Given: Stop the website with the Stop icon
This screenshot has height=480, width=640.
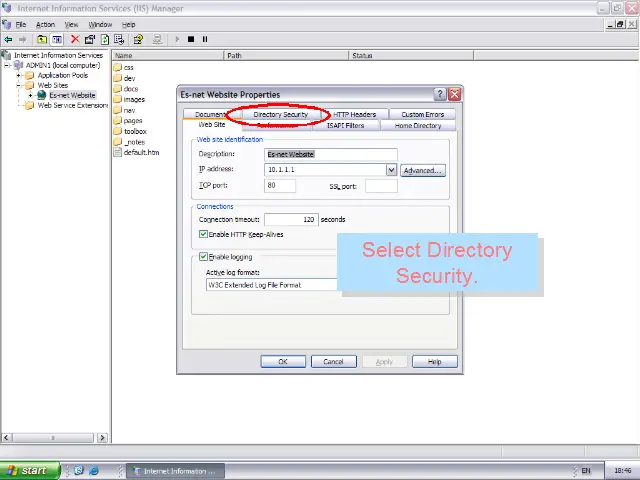Looking at the screenshot, I should (191, 39).
